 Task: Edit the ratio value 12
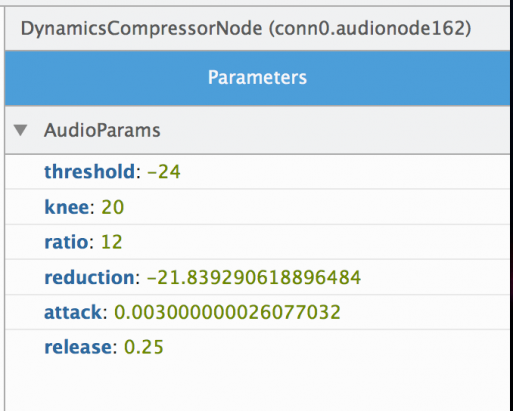pos(112,242)
